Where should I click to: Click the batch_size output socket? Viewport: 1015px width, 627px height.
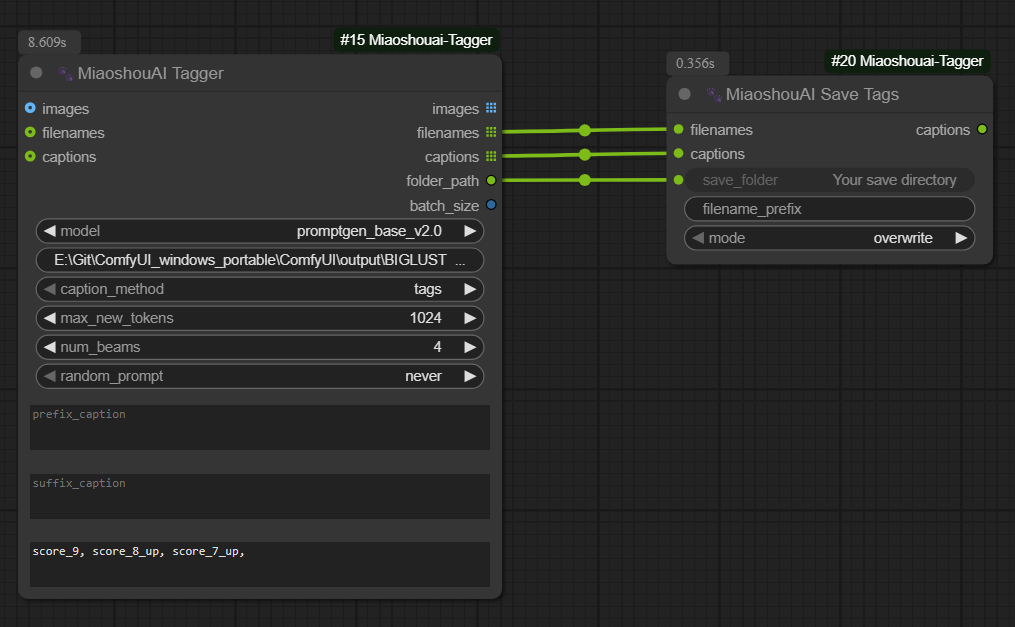491,205
